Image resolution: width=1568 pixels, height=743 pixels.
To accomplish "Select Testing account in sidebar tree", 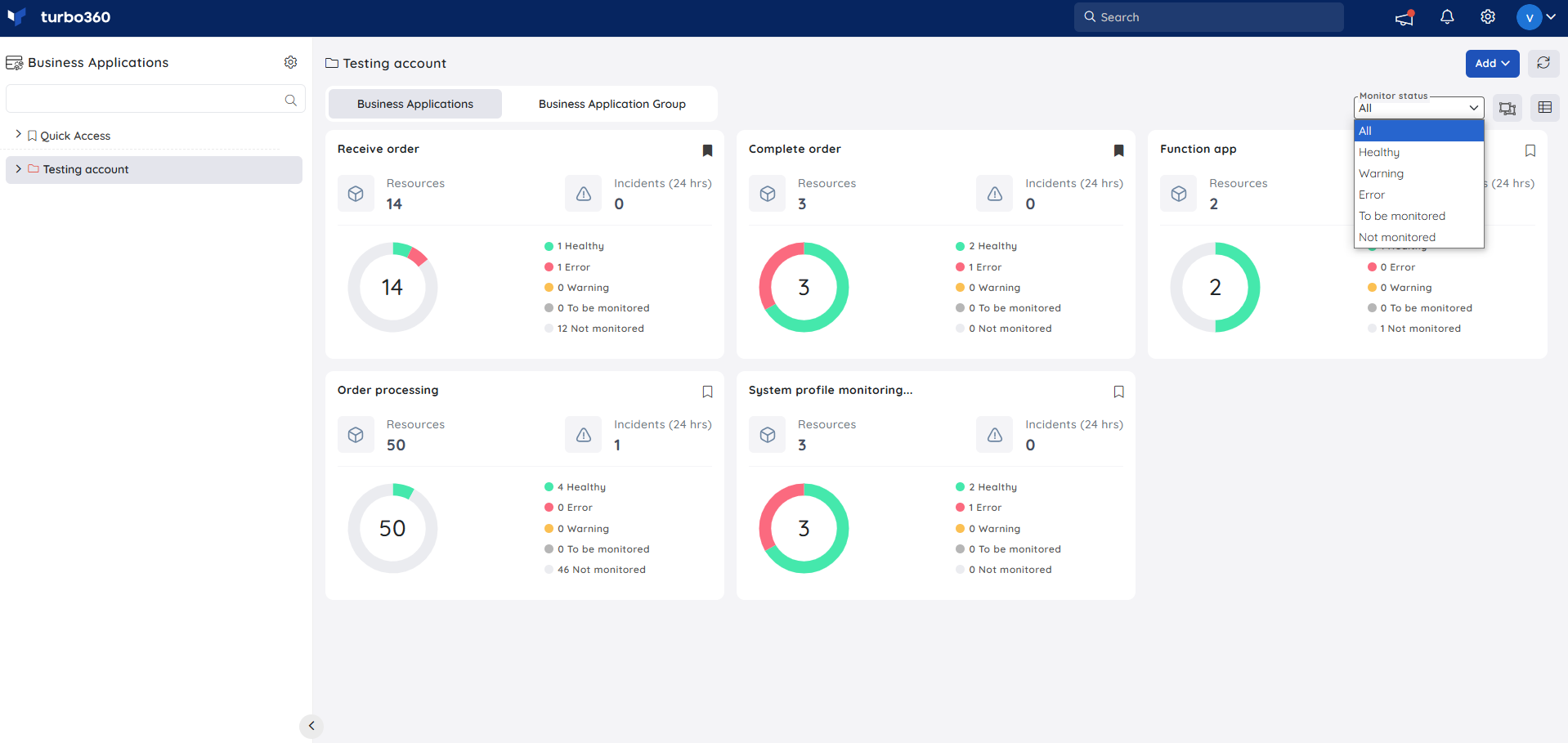I will (x=154, y=169).
